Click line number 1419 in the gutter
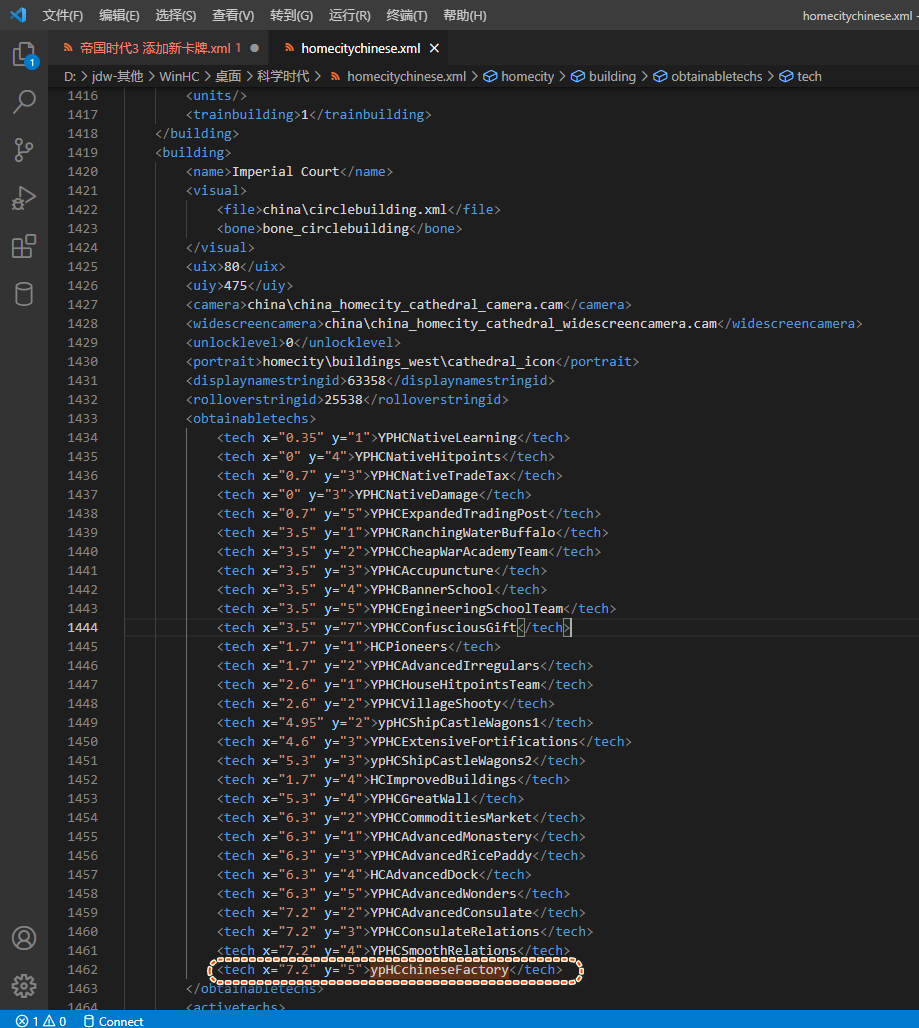The image size is (919, 1028). pos(83,153)
